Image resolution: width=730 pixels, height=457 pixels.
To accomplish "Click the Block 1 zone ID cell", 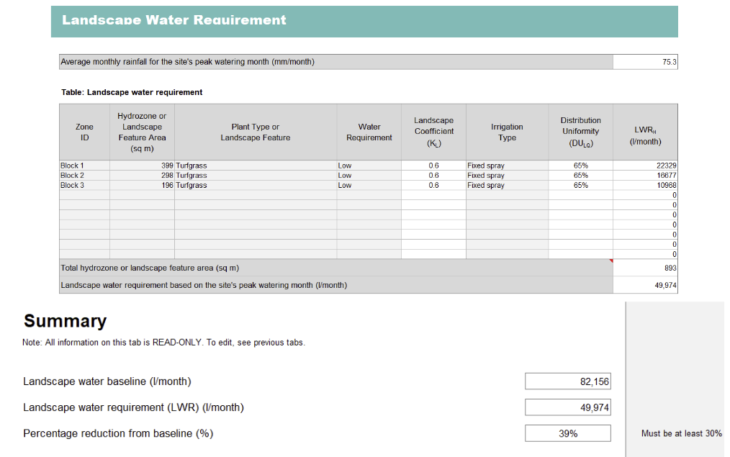I will (x=84, y=165).
